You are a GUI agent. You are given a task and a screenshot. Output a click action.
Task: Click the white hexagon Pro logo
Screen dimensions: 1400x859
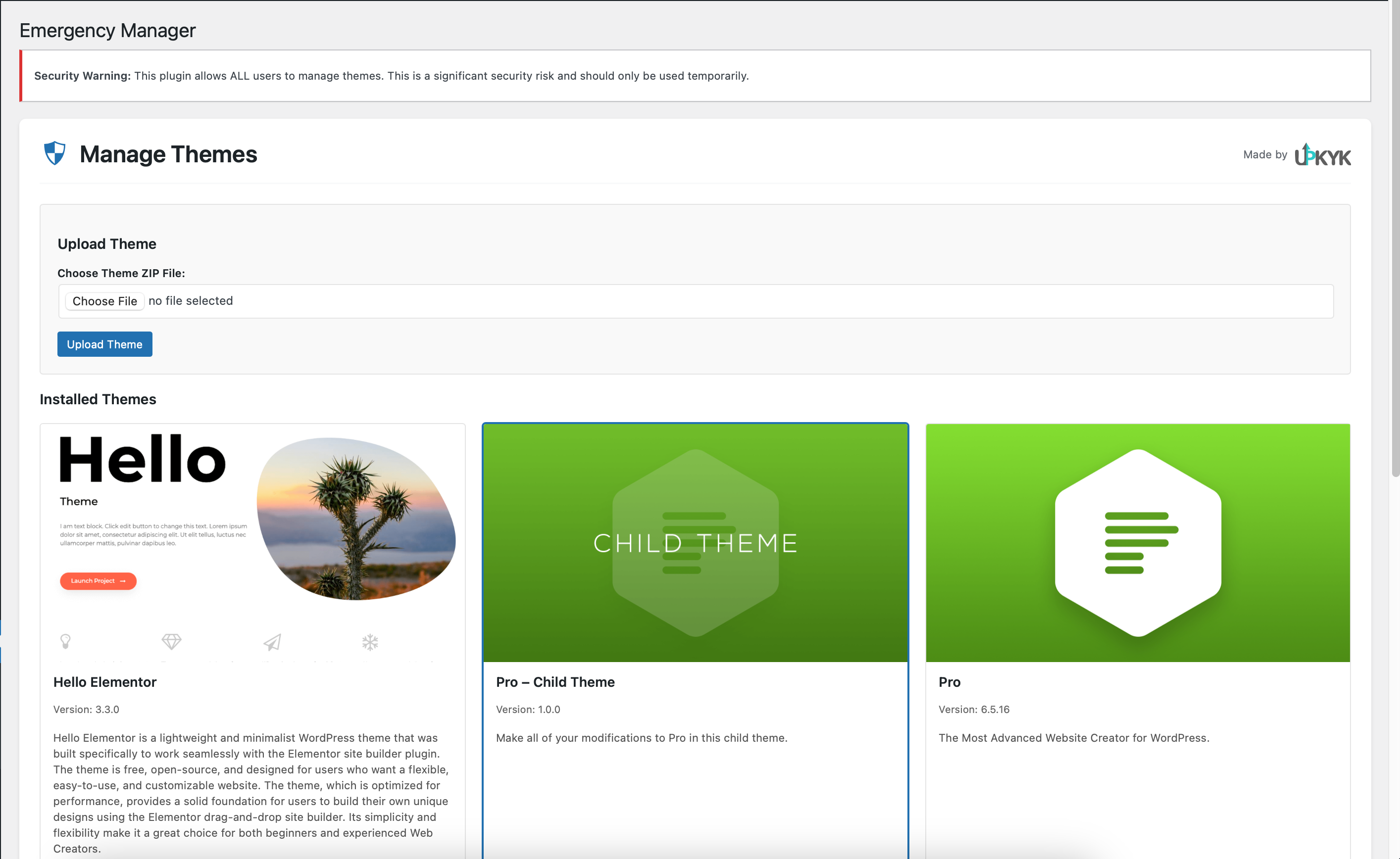(1138, 542)
